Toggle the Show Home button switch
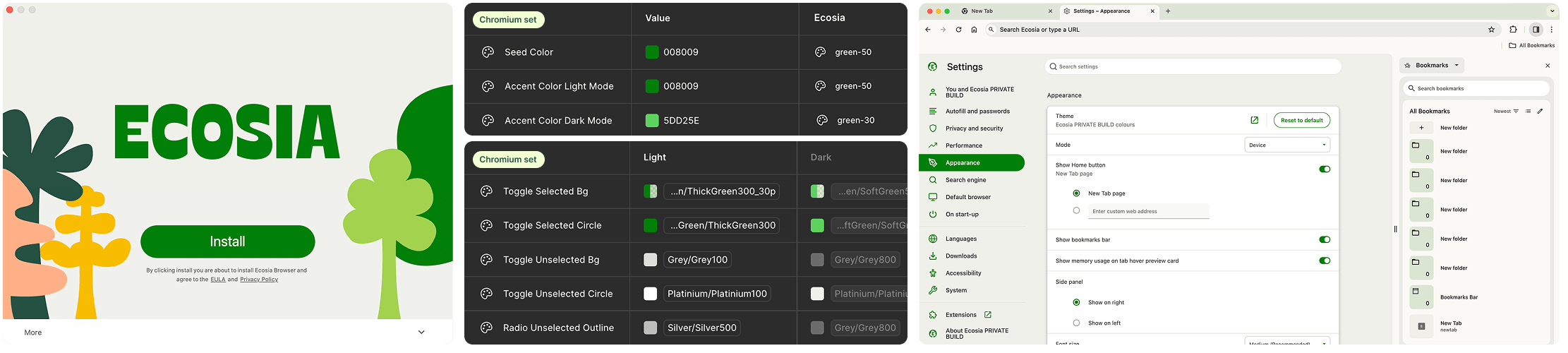The height and width of the screenshot is (353, 1568). point(1325,169)
